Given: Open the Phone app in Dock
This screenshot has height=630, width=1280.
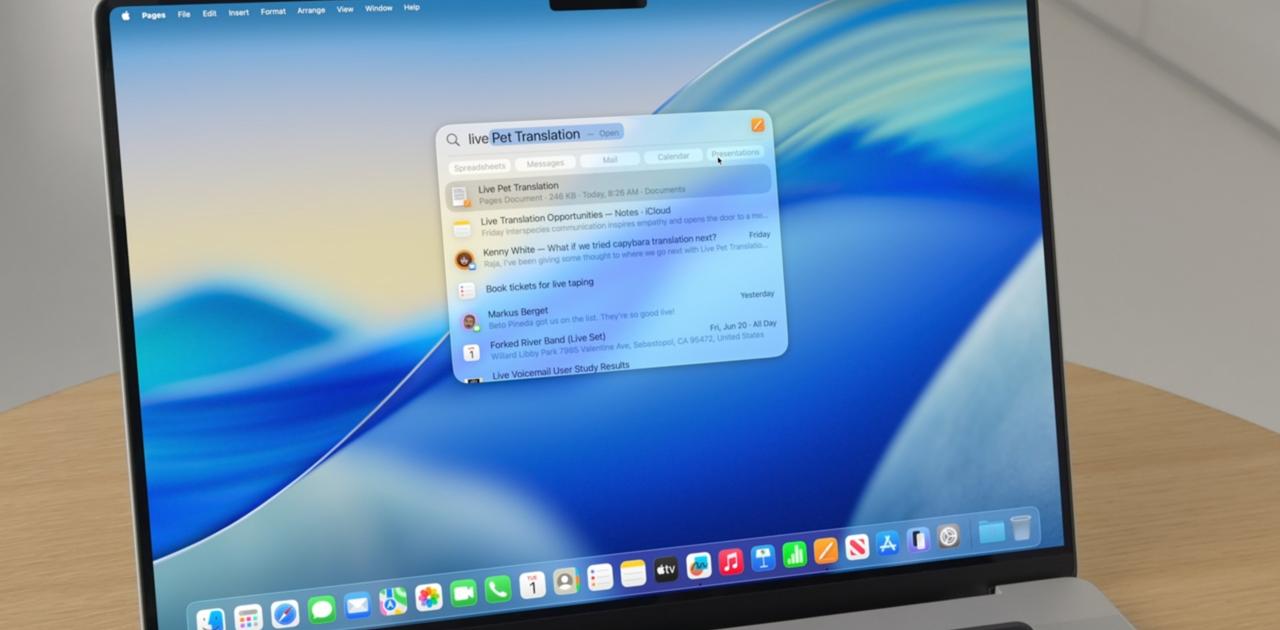Looking at the screenshot, I should click(498, 589).
